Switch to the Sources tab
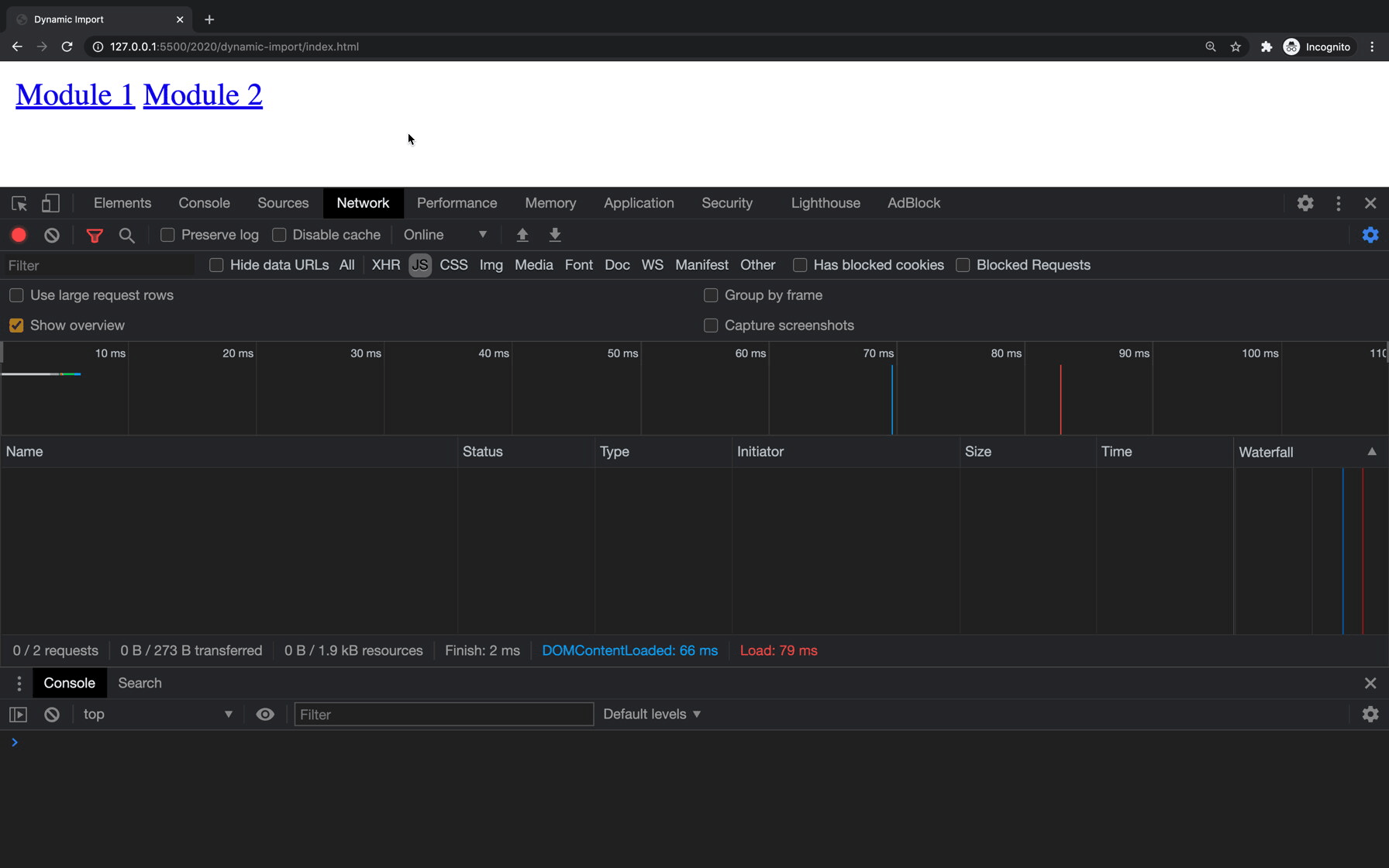 click(x=283, y=203)
